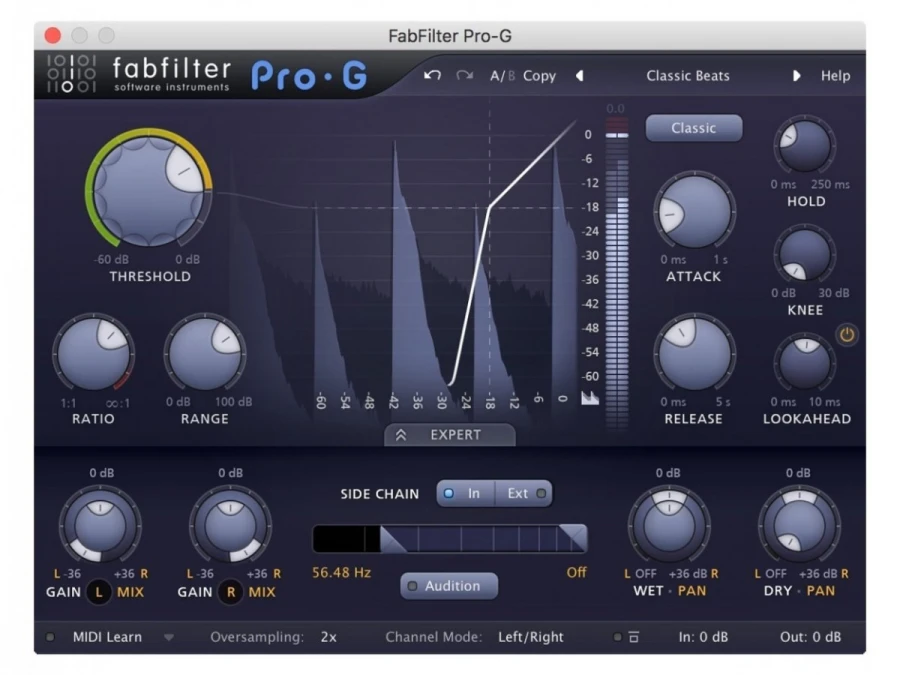Viewport: 900px width, 675px height.
Task: Toggle the Lookahead power button
Action: [x=847, y=335]
